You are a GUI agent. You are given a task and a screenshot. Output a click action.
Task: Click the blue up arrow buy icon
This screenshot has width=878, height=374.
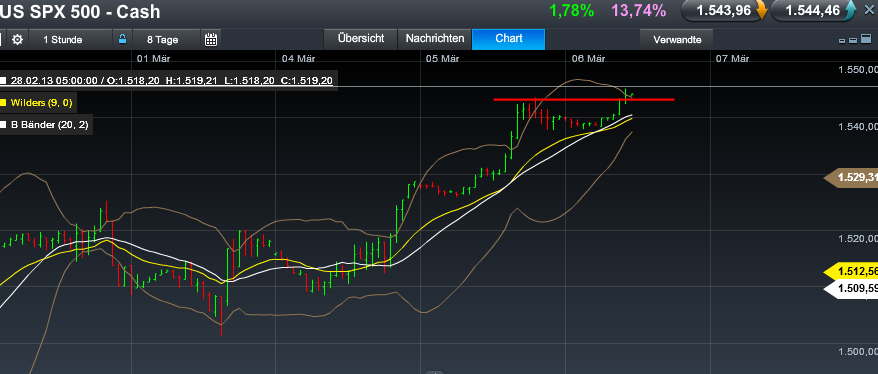pyautogui.click(x=851, y=10)
